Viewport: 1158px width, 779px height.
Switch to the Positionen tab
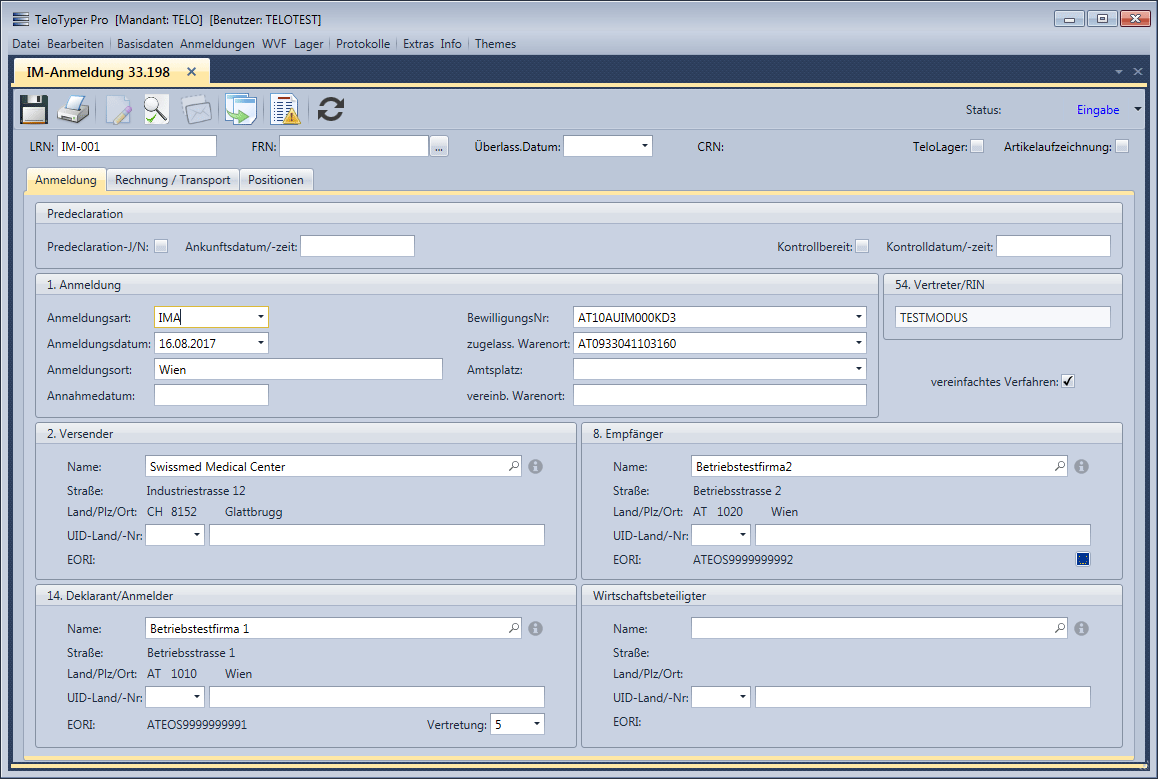[x=275, y=179]
